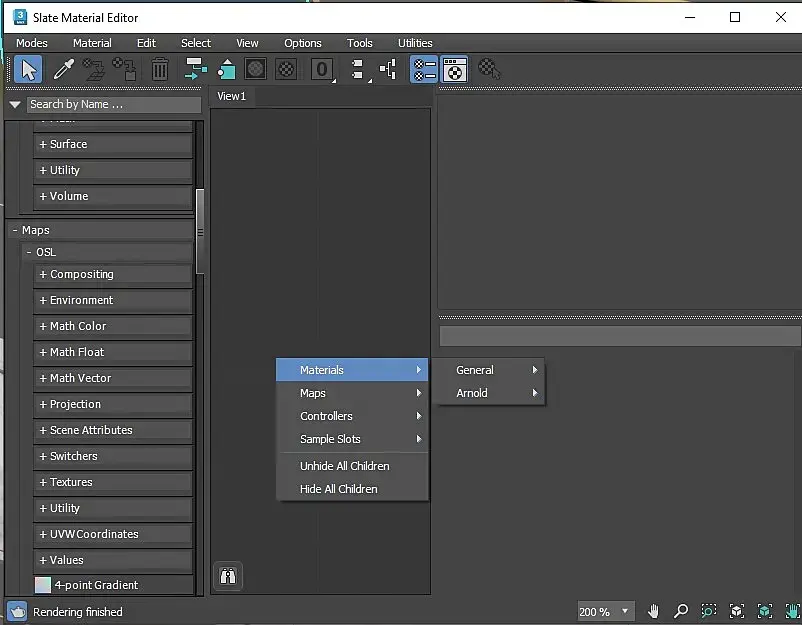Expand the Math Color category
802x625 pixels.
pyautogui.click(x=113, y=326)
